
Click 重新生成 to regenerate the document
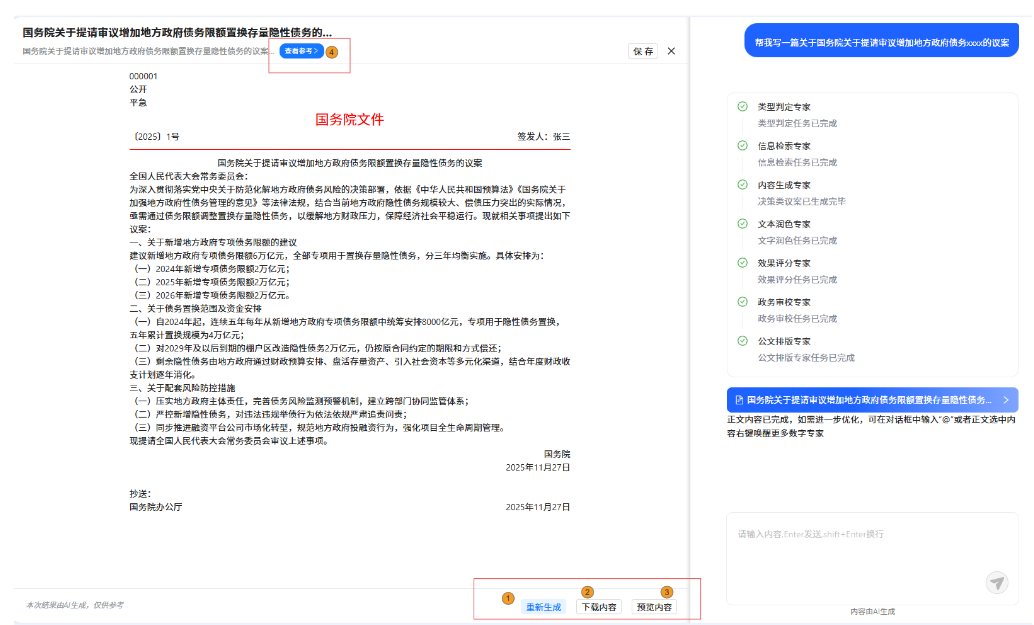tap(544, 607)
